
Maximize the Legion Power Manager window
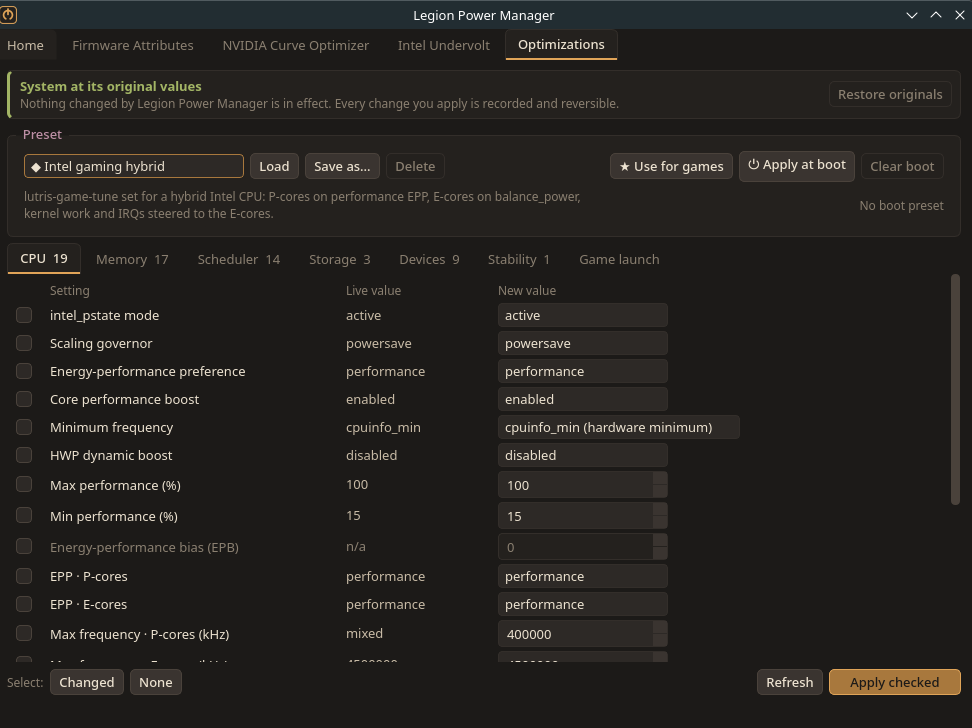click(936, 15)
